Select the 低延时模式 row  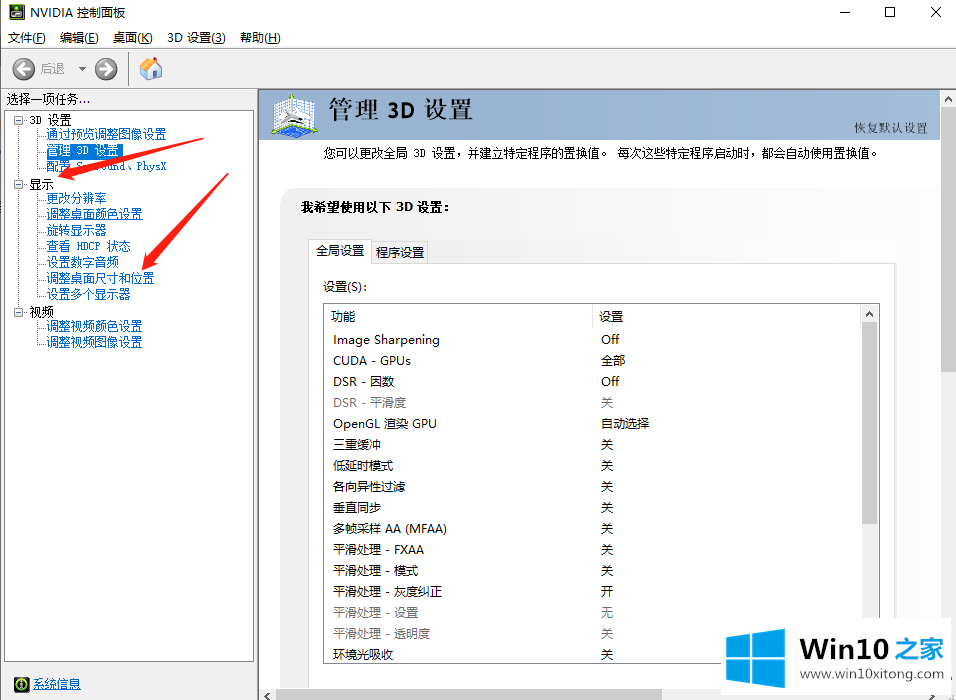592,466
